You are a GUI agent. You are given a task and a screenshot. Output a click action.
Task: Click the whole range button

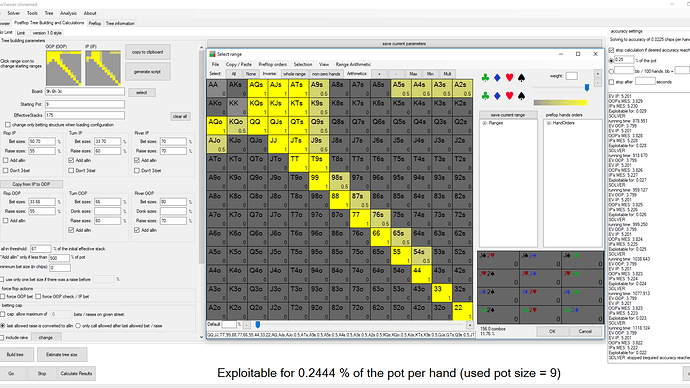pyautogui.click(x=294, y=74)
